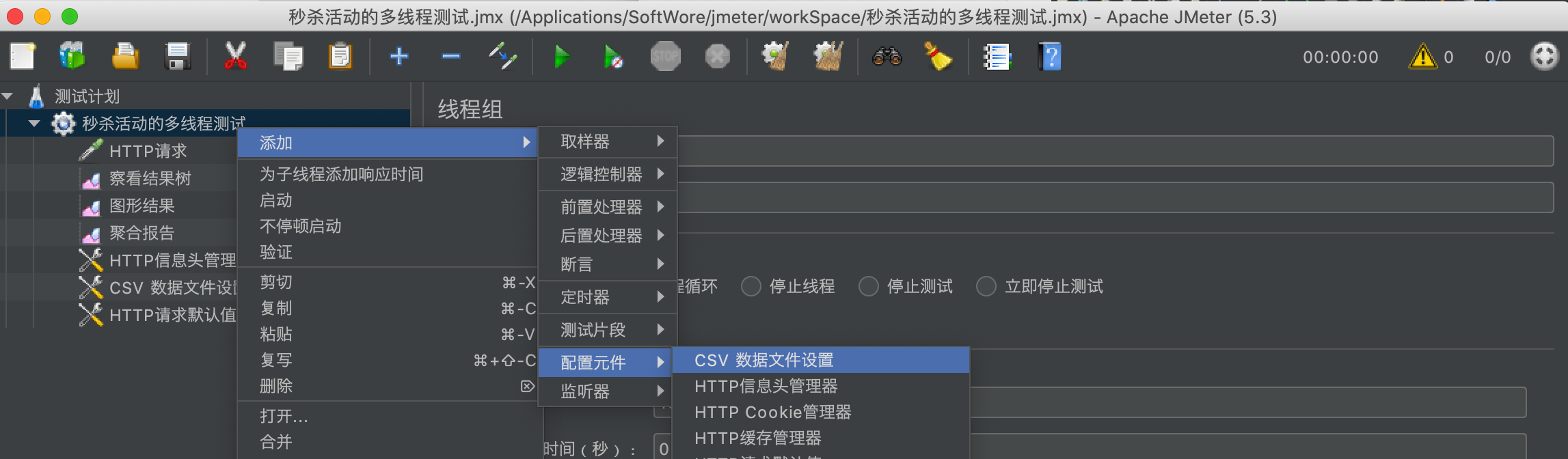Select HTTP Cookie管理器 in the submenu
The image size is (1568, 459).
click(821, 412)
